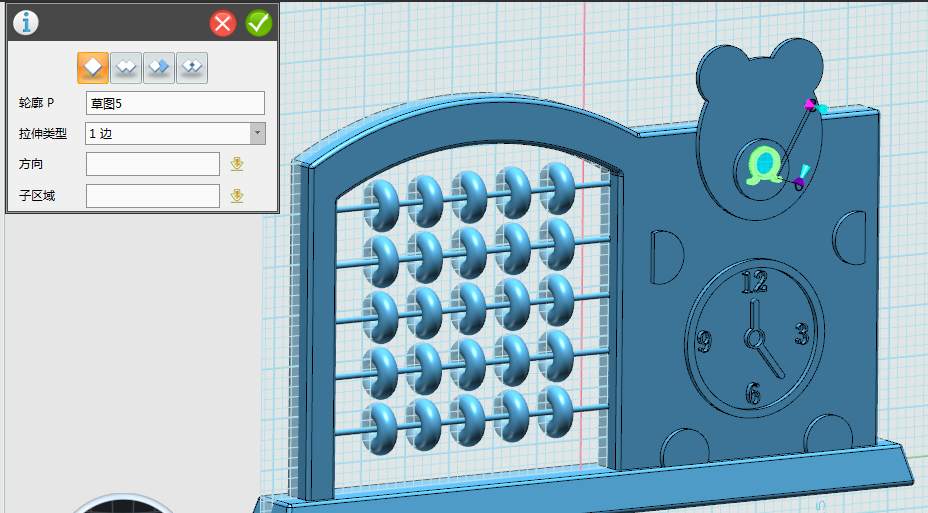928x513 pixels.
Task: Click the blue info icon in dialog header
Action: 25,22
